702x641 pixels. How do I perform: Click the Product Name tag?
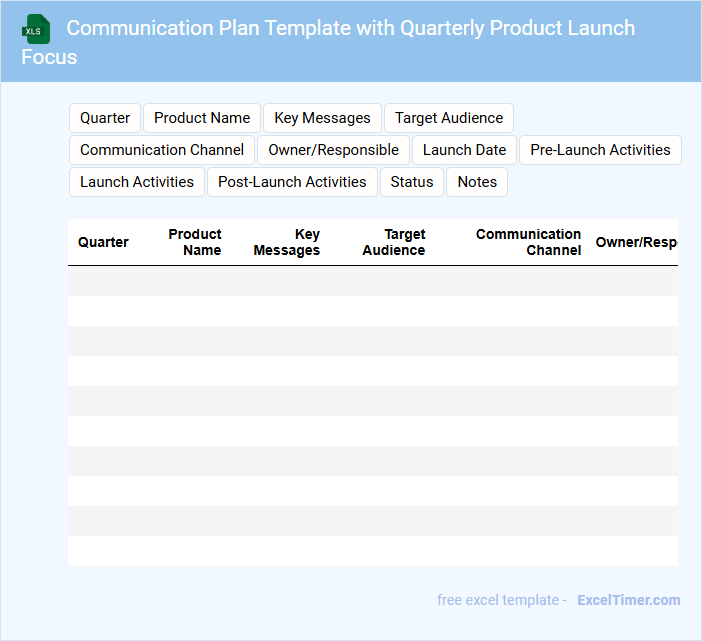click(x=202, y=118)
